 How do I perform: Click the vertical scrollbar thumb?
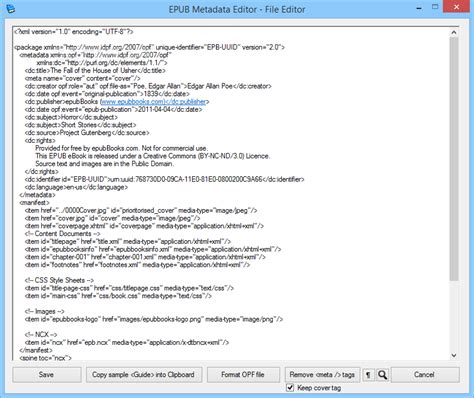(x=453, y=159)
